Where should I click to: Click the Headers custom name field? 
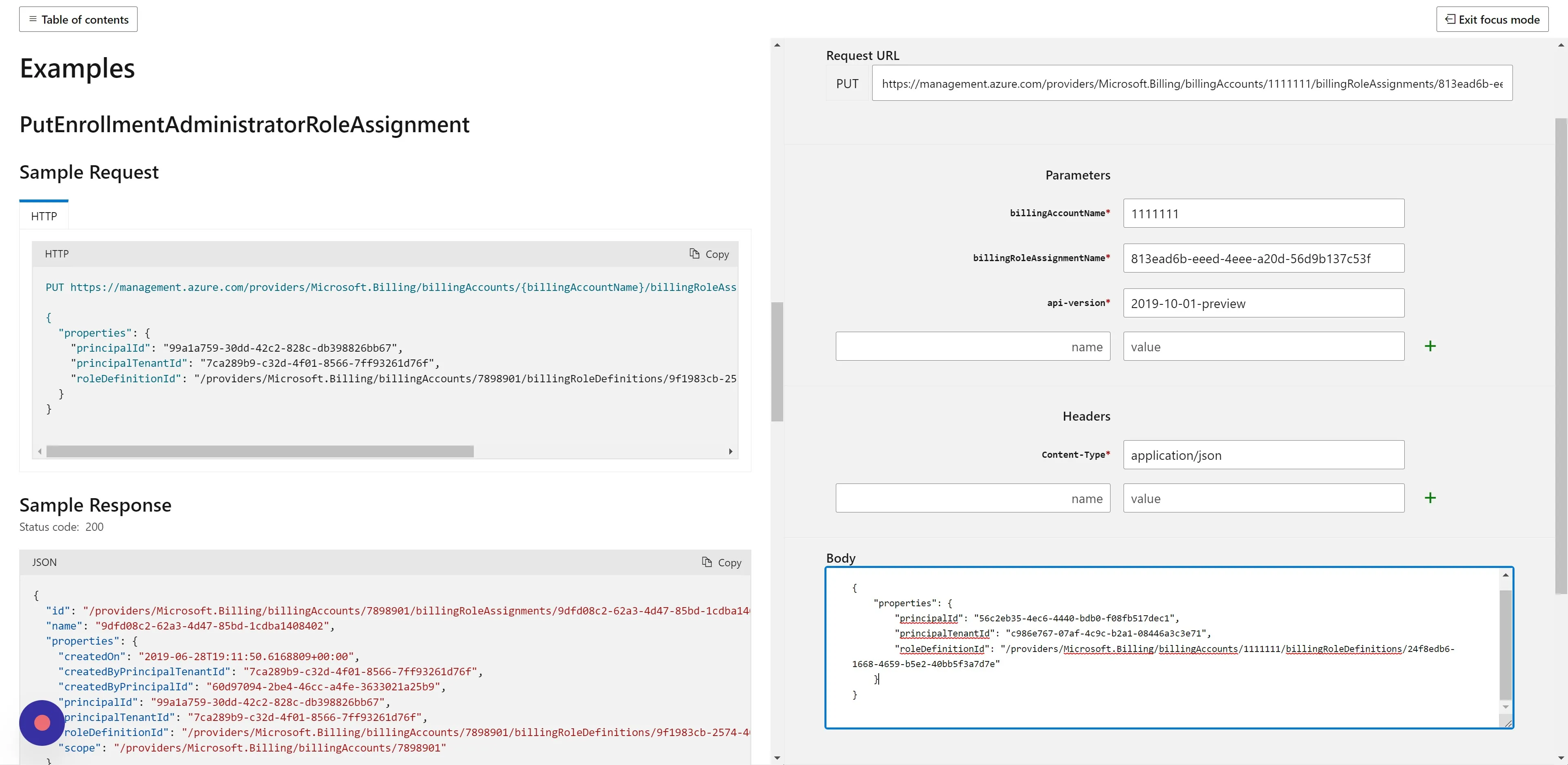pos(973,499)
